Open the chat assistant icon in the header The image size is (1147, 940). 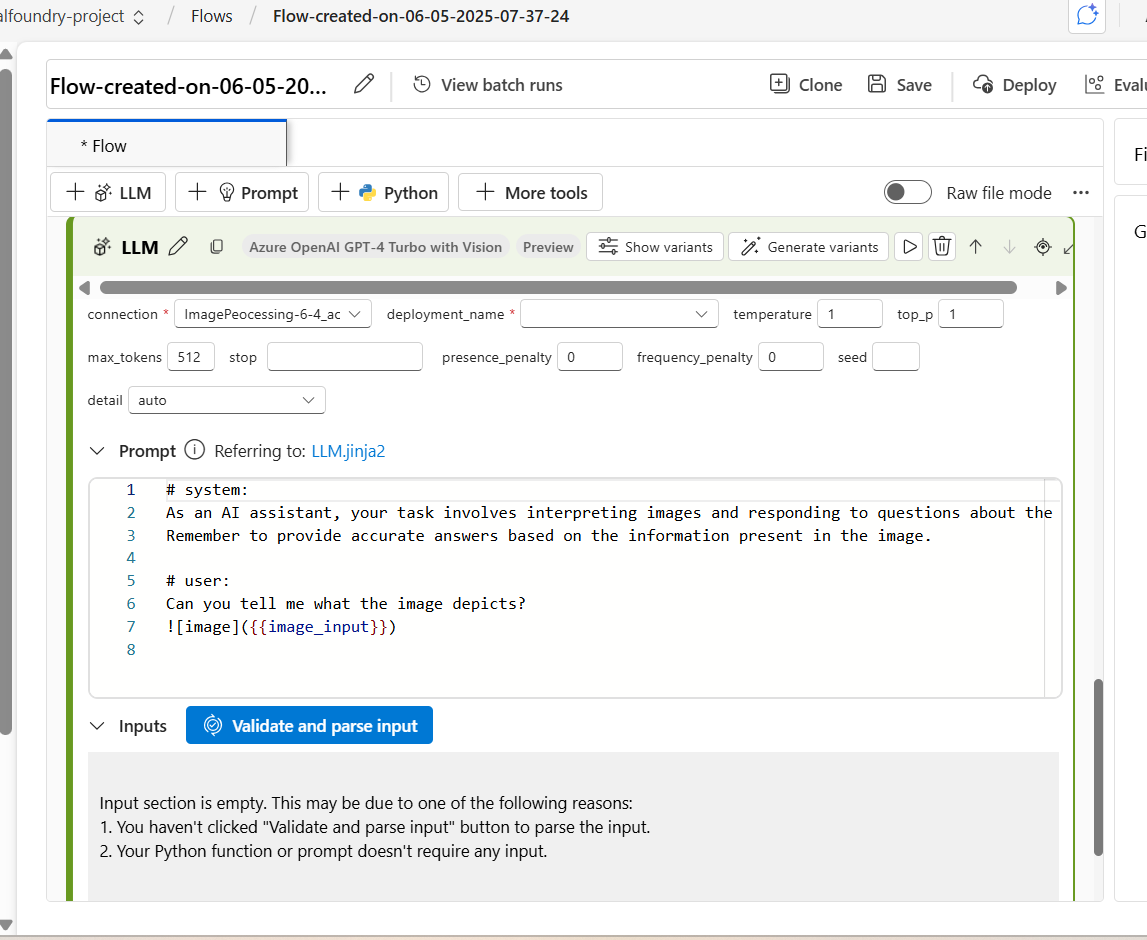[1086, 15]
